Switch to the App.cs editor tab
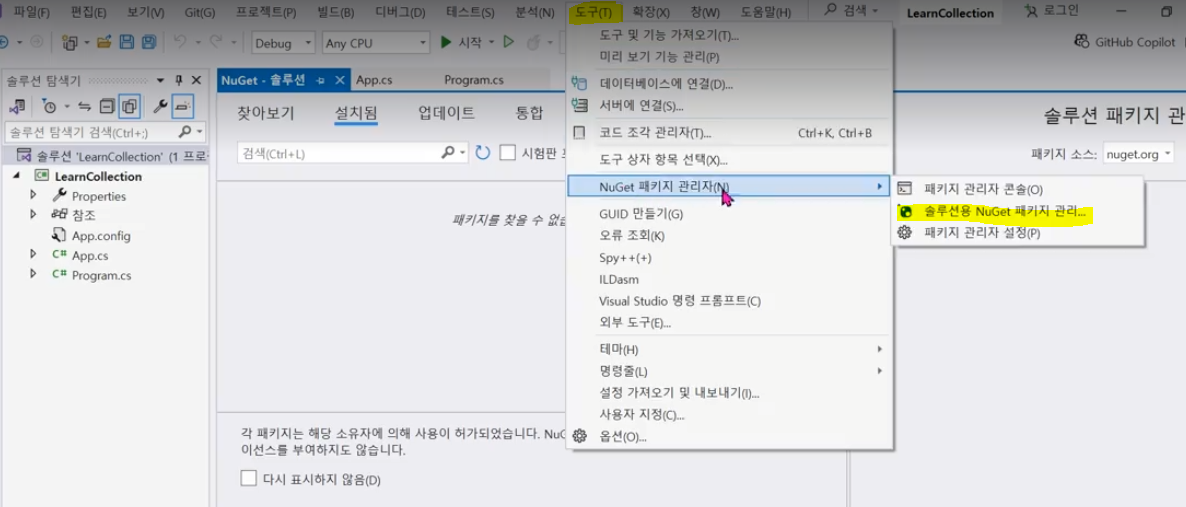Screen dimensions: 1186x507 374,80
